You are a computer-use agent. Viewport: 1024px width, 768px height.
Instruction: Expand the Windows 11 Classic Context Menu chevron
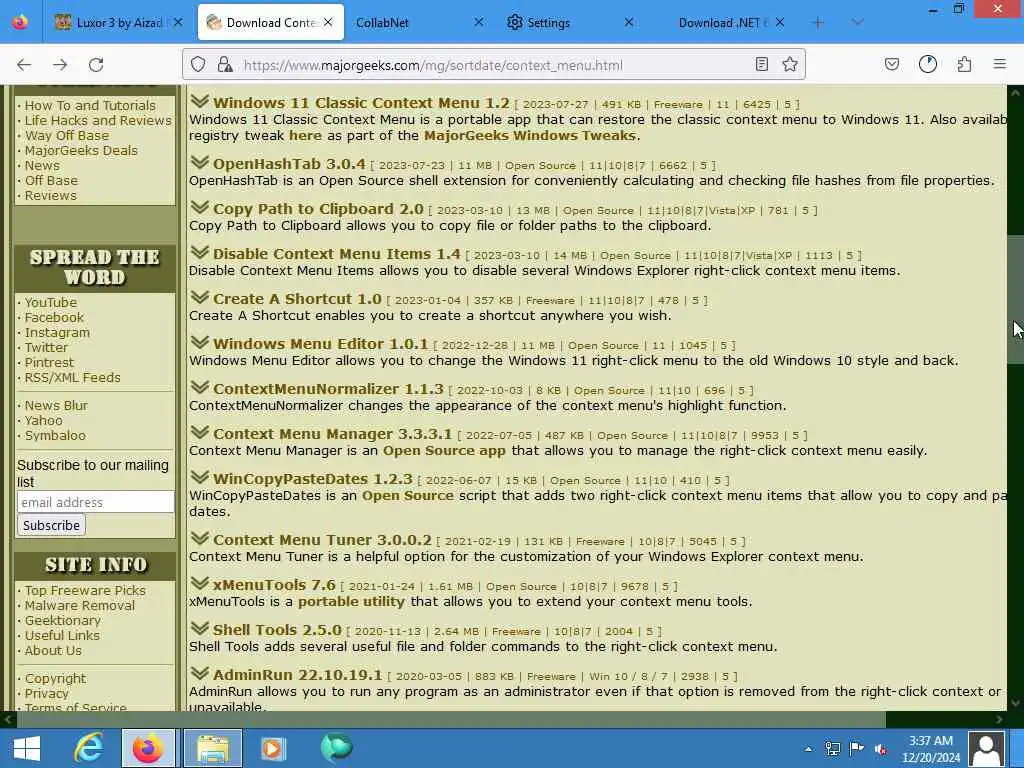tap(200, 101)
